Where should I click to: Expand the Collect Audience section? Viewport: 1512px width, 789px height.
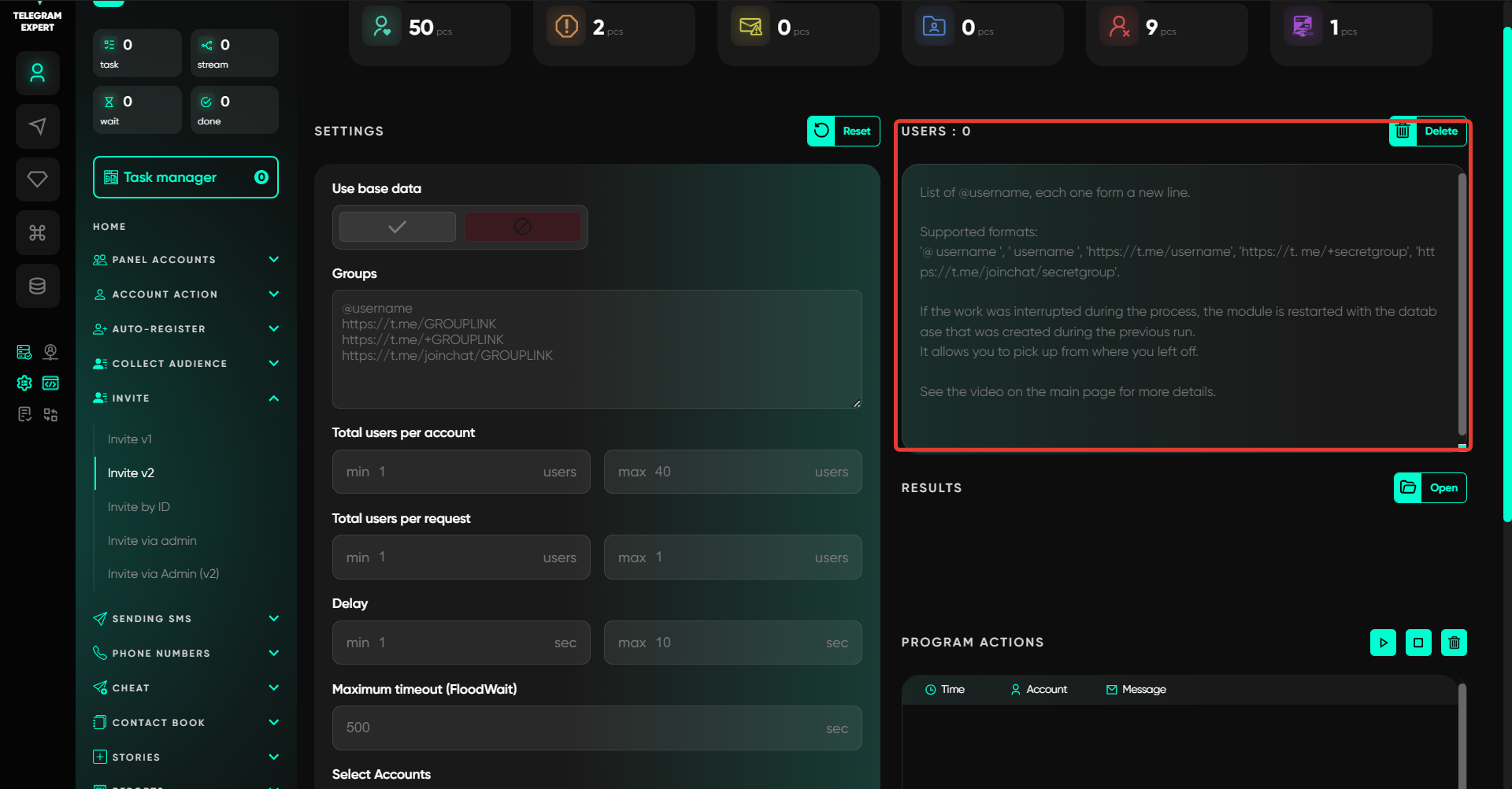point(273,364)
